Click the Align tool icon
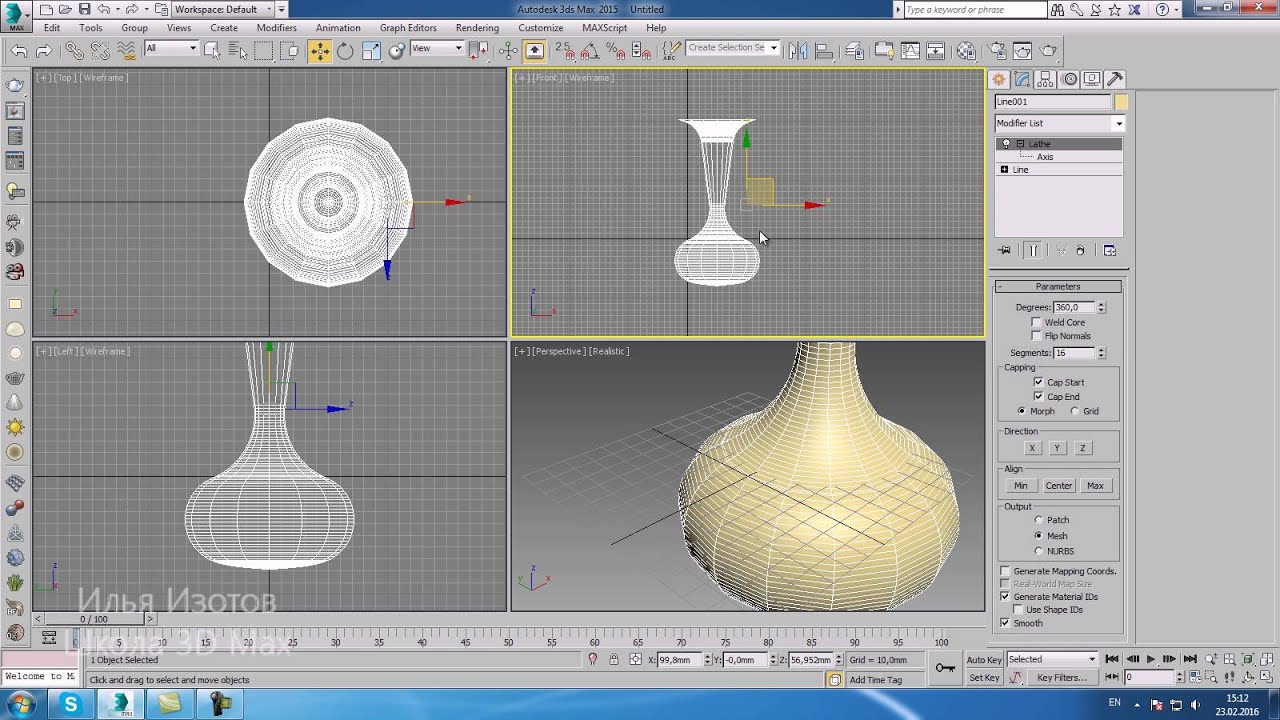Screen dimensions: 1280x720 tap(824, 50)
